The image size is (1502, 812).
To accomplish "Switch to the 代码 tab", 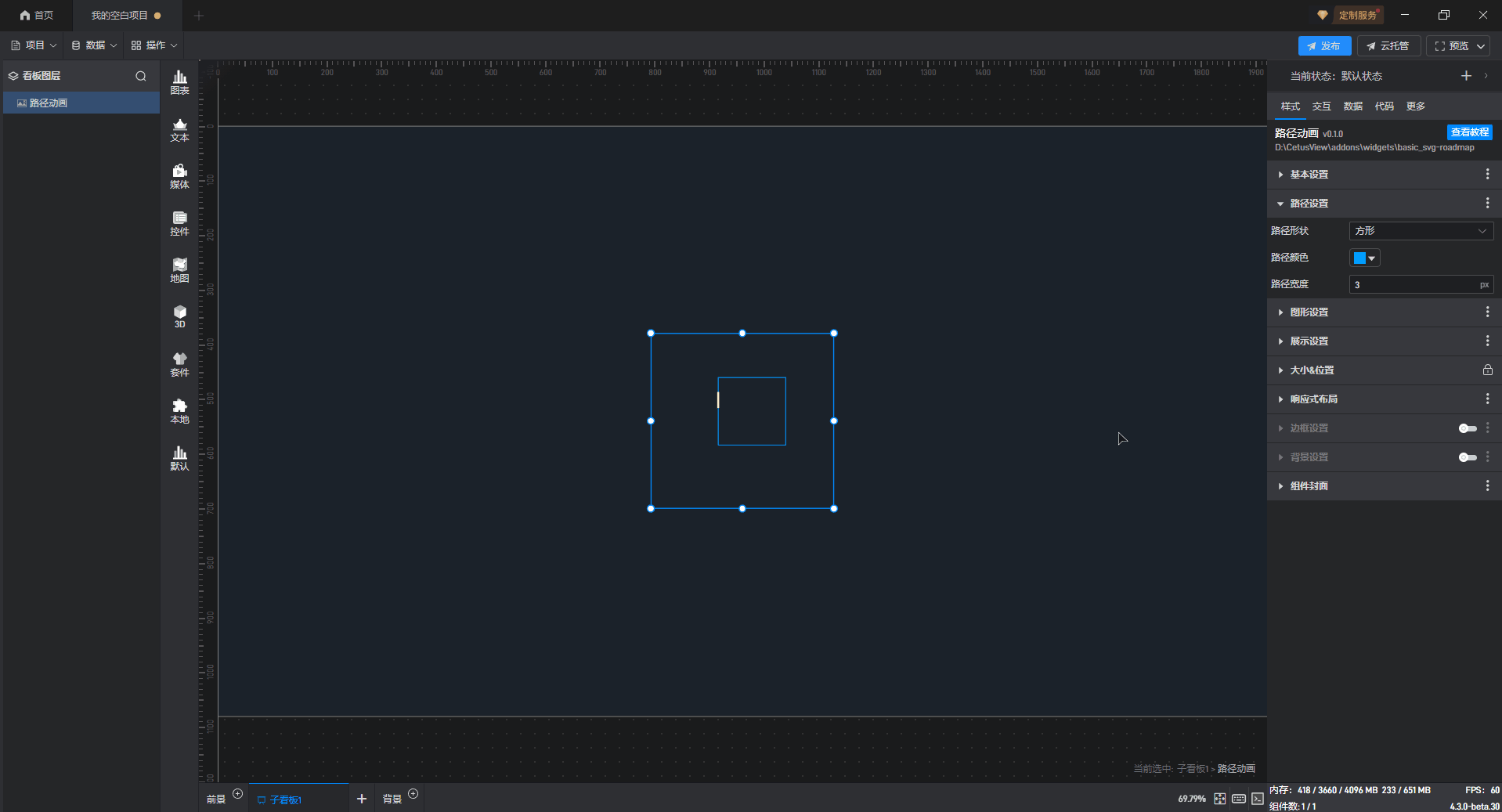I will click(1384, 106).
